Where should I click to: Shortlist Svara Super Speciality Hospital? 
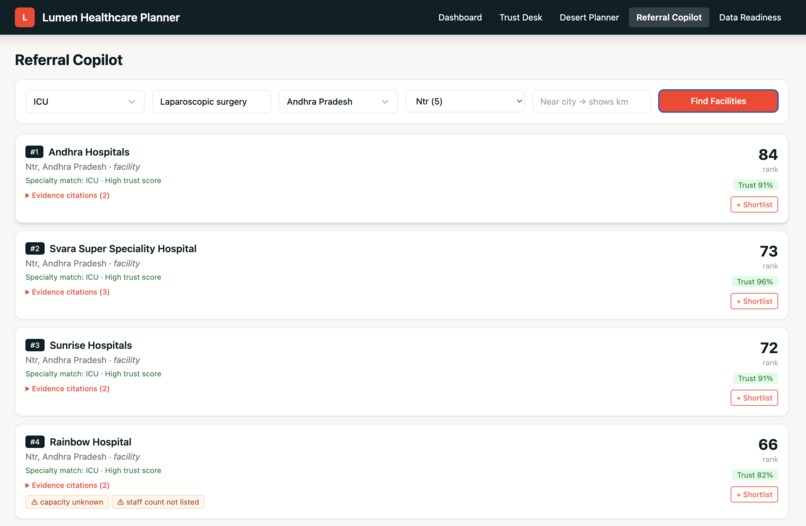pyautogui.click(x=754, y=301)
